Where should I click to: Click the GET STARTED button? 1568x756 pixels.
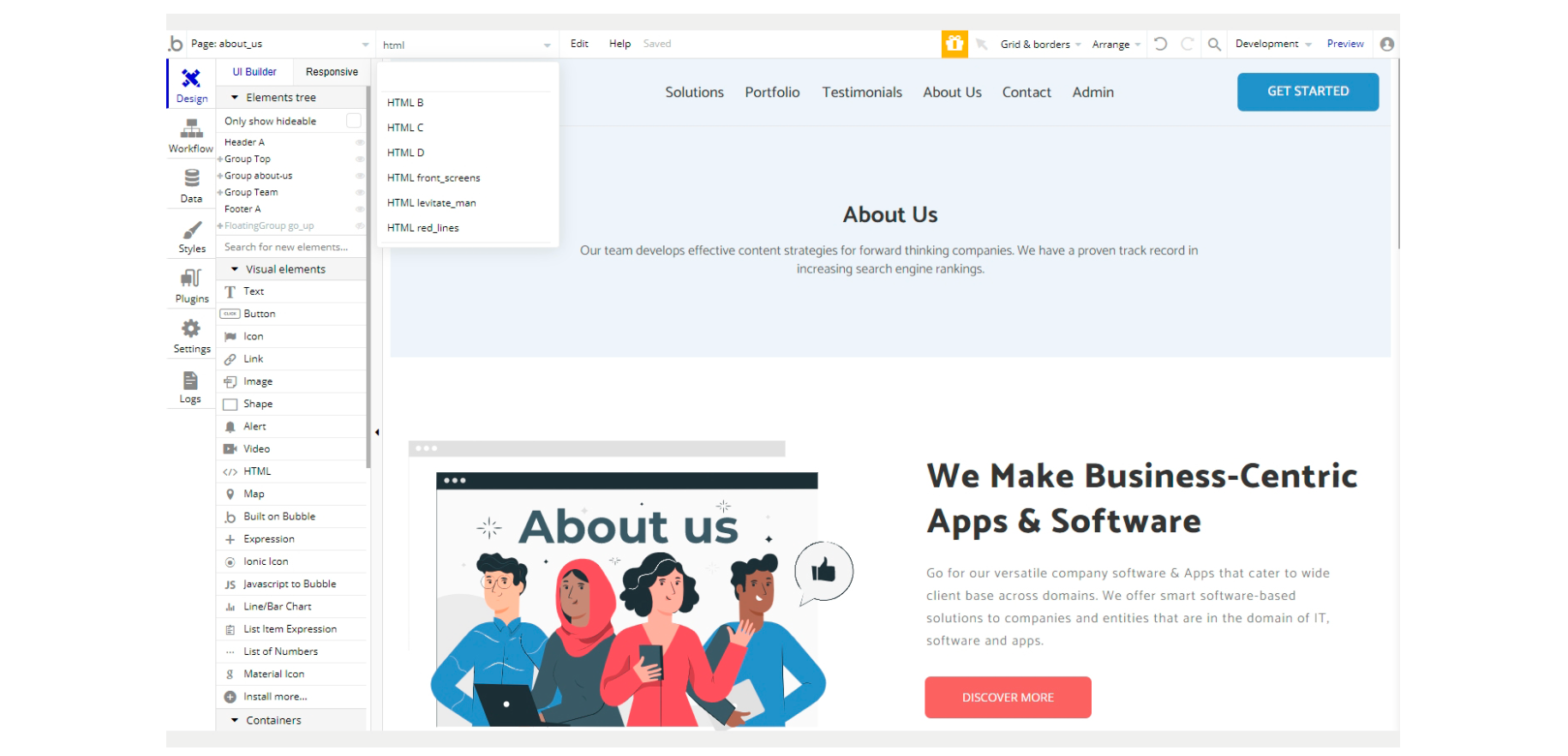(1308, 92)
